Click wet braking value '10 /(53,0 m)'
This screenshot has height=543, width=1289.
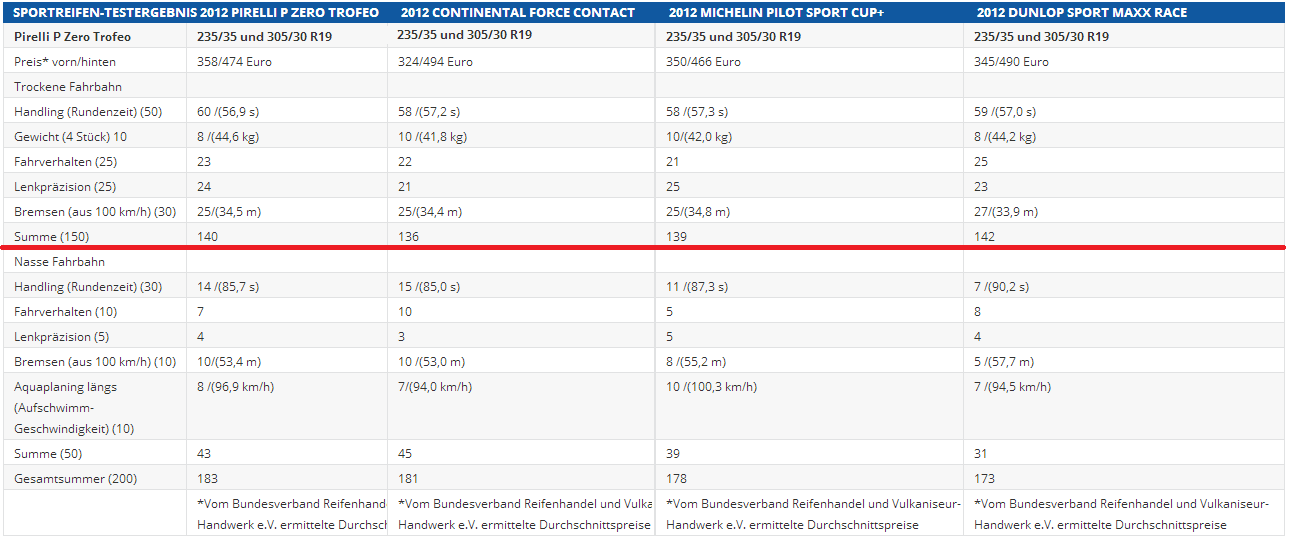[x=432, y=362]
